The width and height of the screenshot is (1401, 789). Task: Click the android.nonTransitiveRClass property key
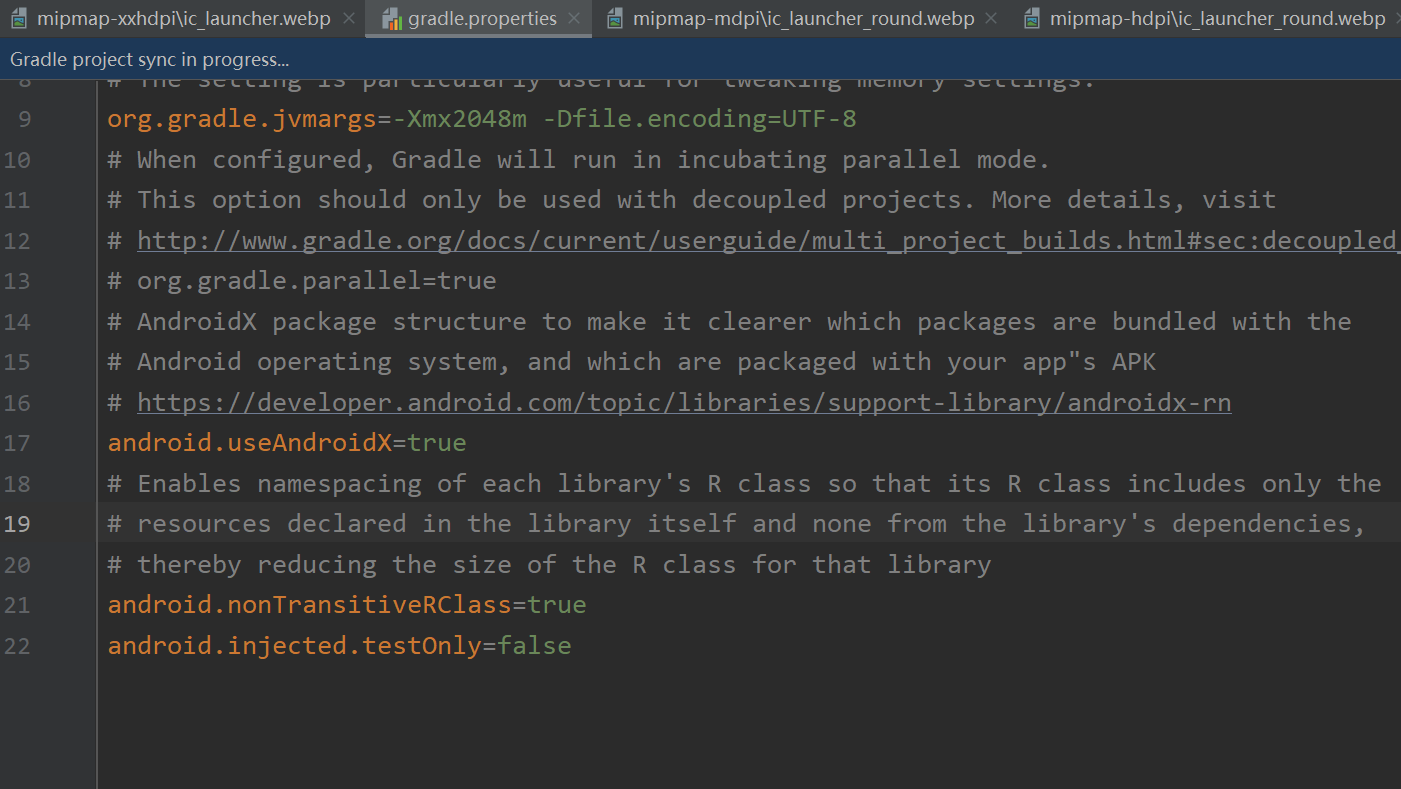coord(310,605)
